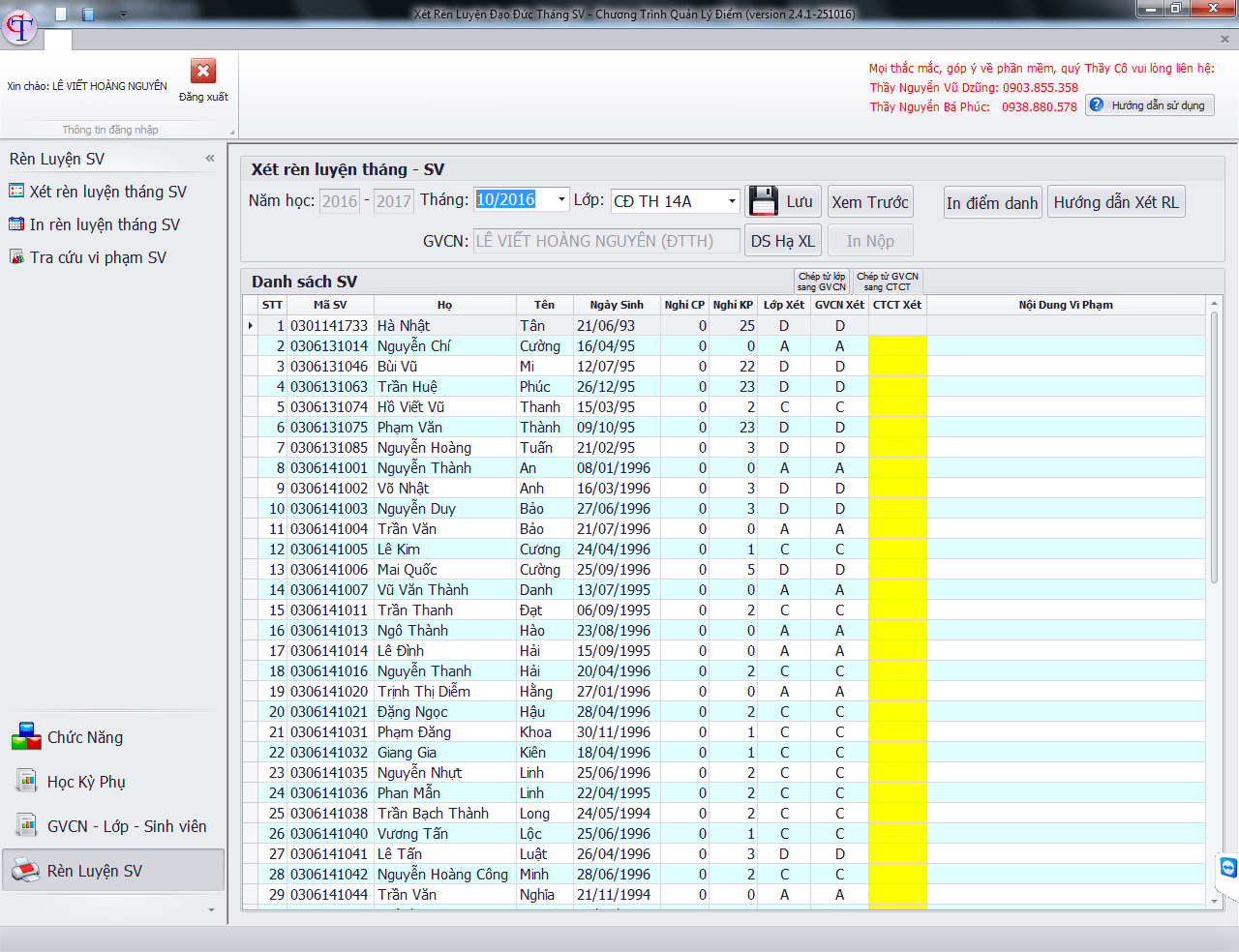Image resolution: width=1239 pixels, height=952 pixels.
Task: Click the Hướng dẫn sử dụng button
Action: [x=1150, y=105]
